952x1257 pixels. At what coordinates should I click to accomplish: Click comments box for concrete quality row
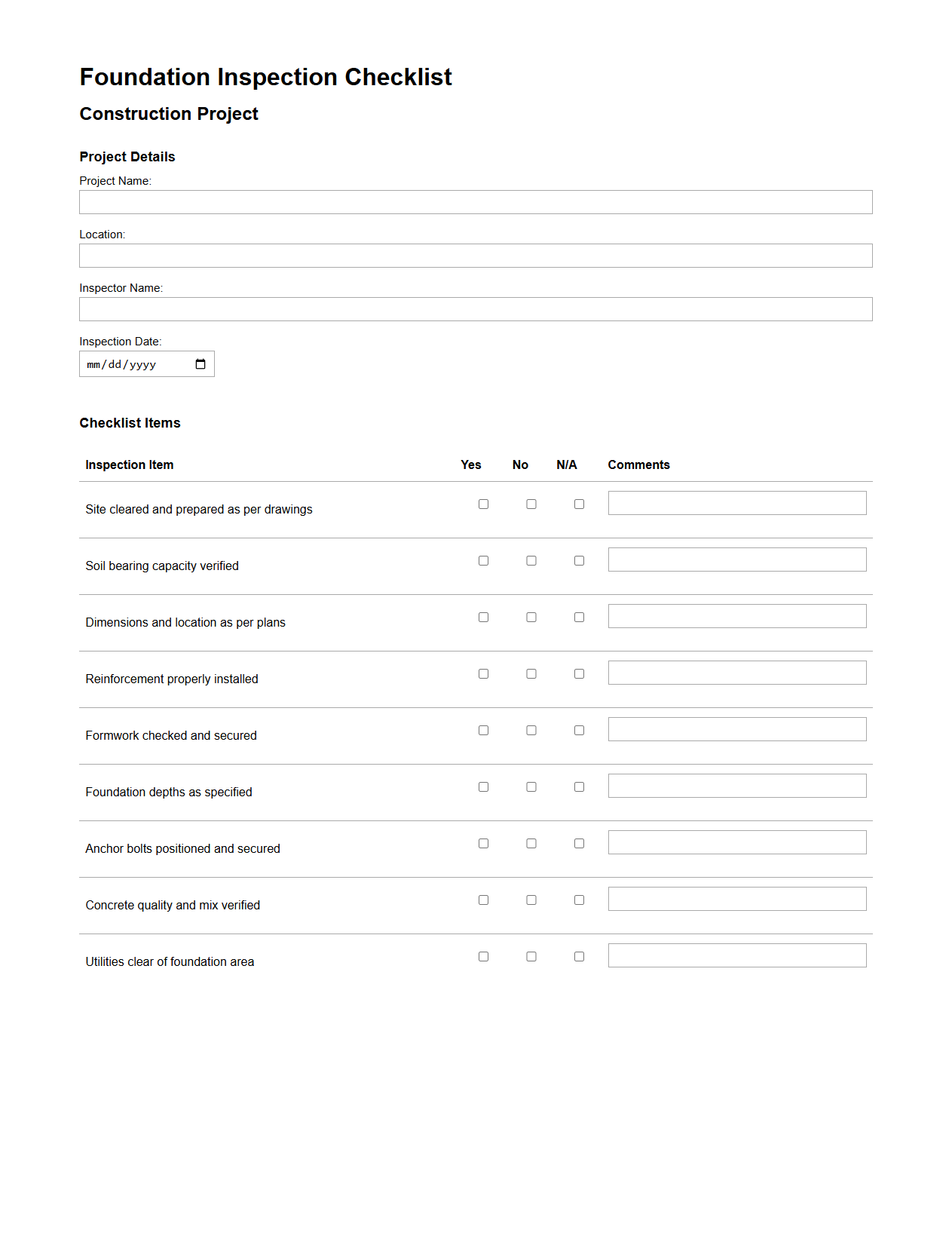(737, 898)
